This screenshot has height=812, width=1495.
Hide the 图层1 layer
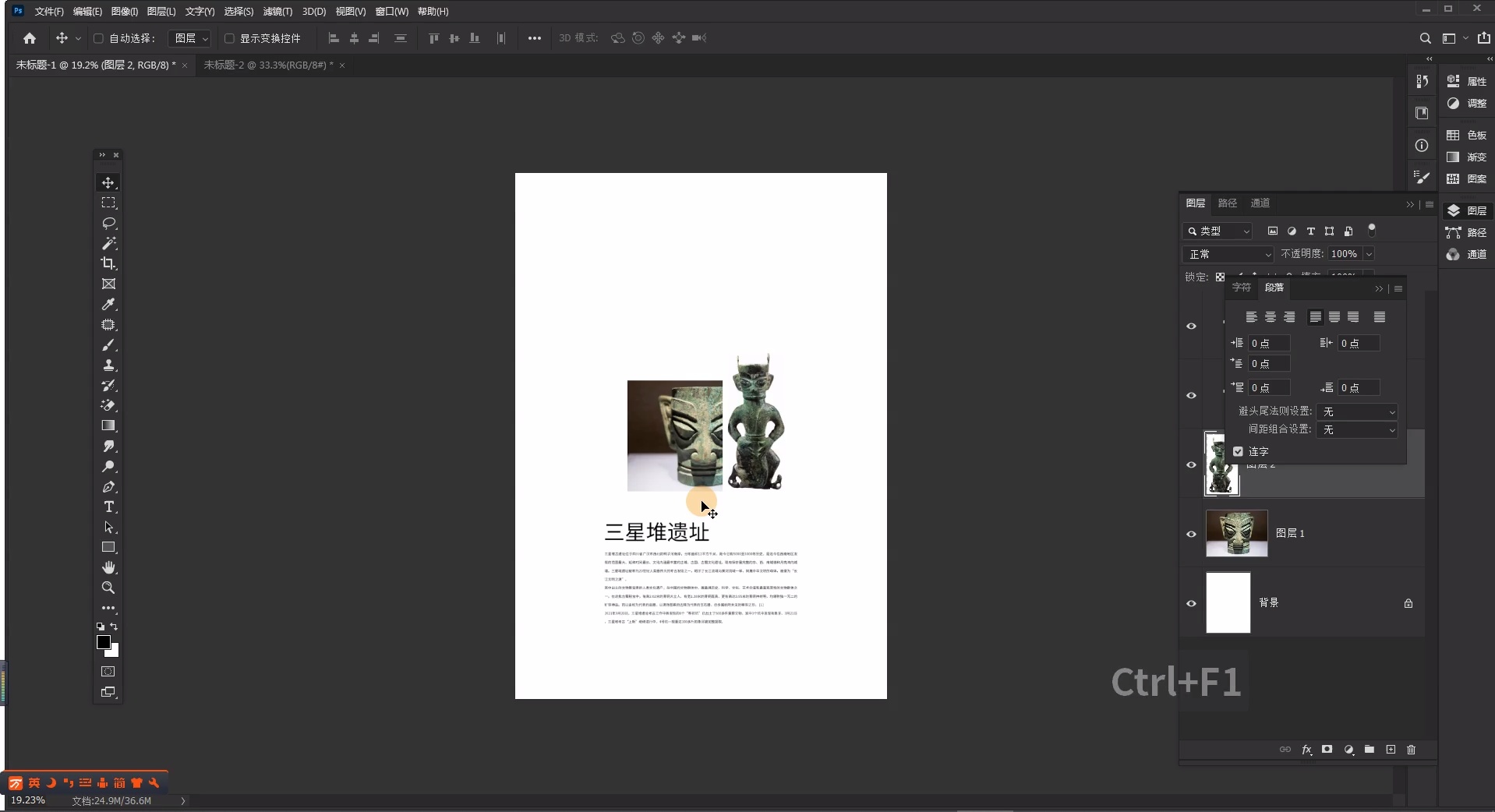click(x=1191, y=535)
